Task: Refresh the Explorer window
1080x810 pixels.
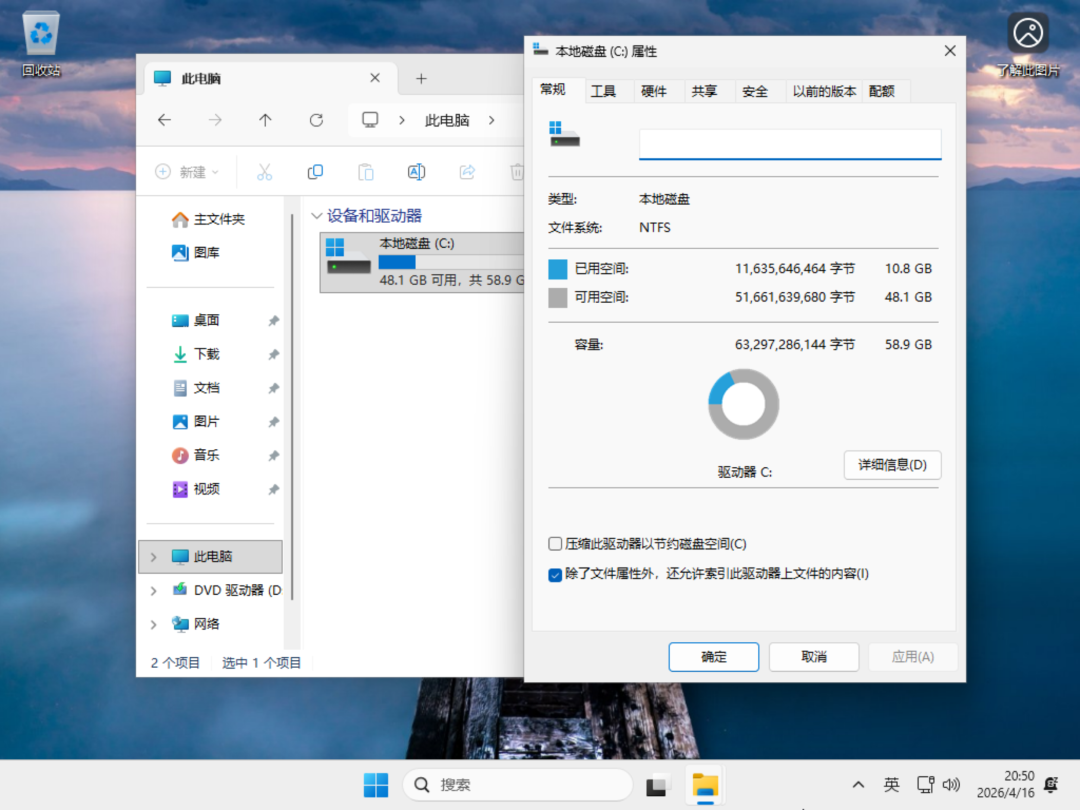Action: click(316, 121)
